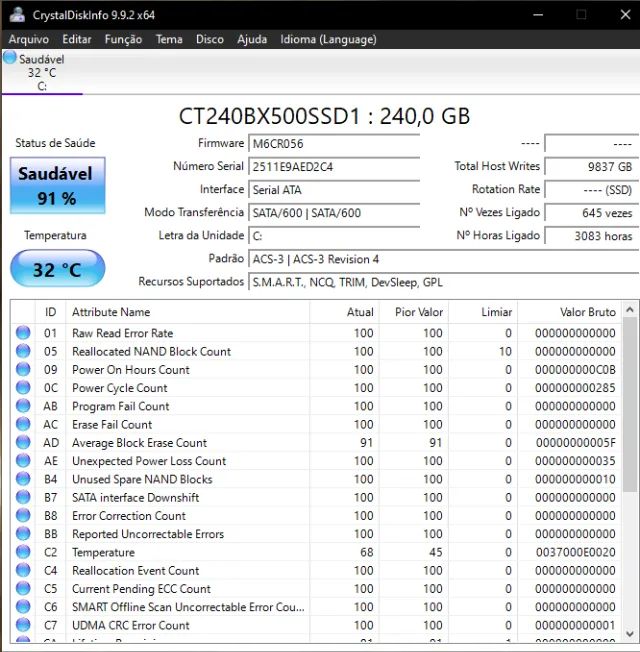Click the Modo Transferência field SATA/600
The image size is (640, 652).
pos(334,213)
